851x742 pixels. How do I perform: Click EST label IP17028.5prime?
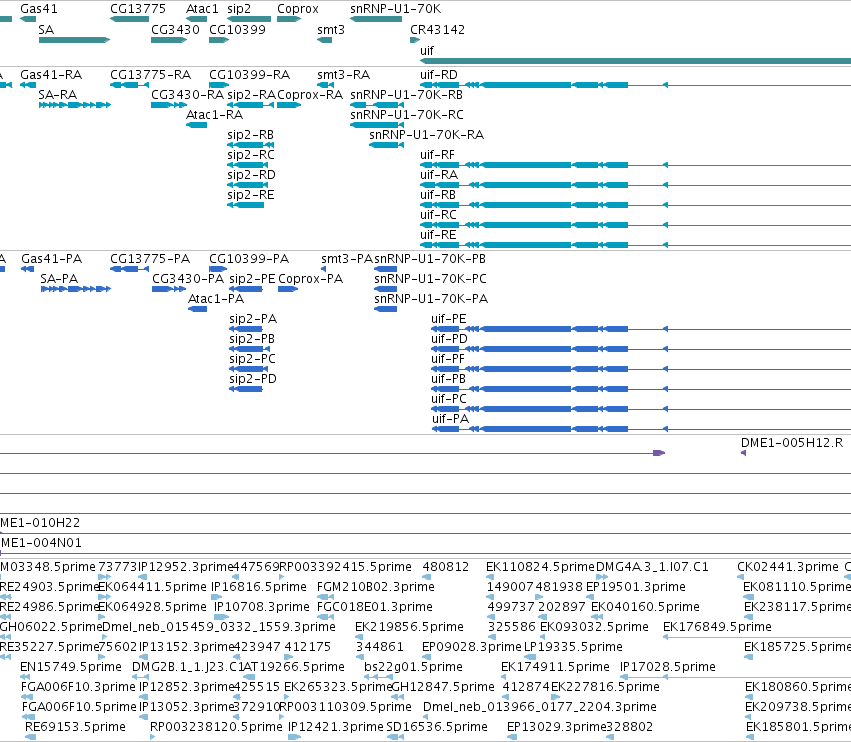tap(668, 667)
